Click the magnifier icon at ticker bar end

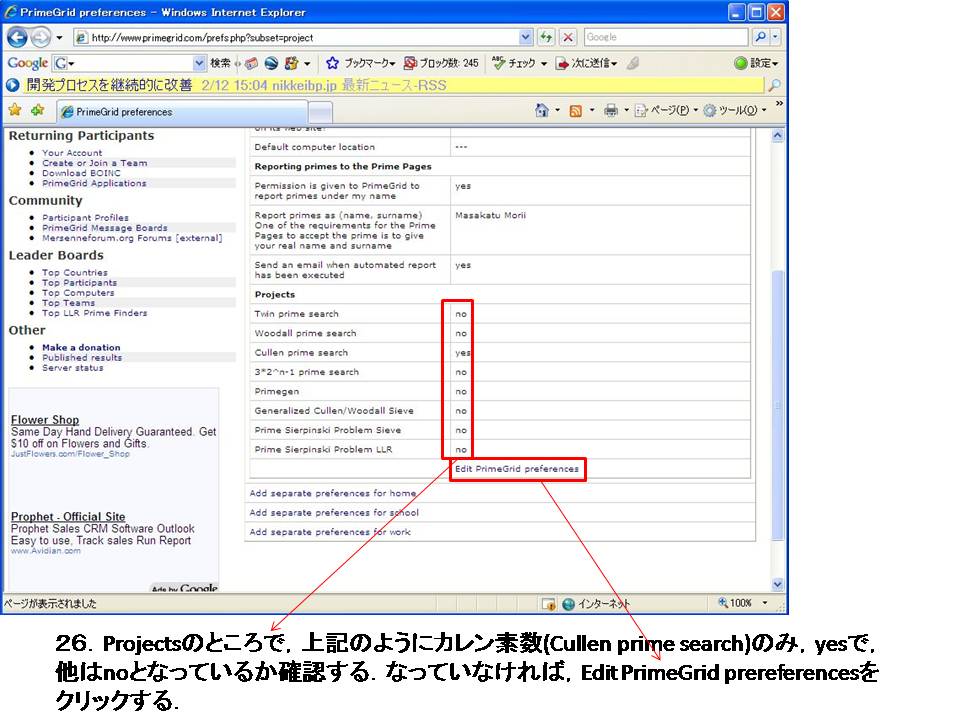pos(774,85)
